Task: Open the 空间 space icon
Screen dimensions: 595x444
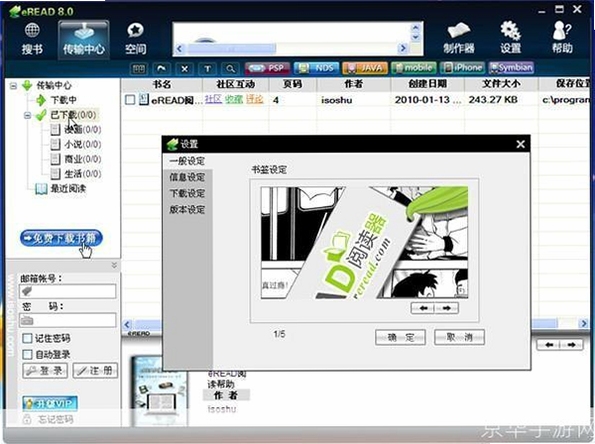Action: pyautogui.click(x=135, y=38)
